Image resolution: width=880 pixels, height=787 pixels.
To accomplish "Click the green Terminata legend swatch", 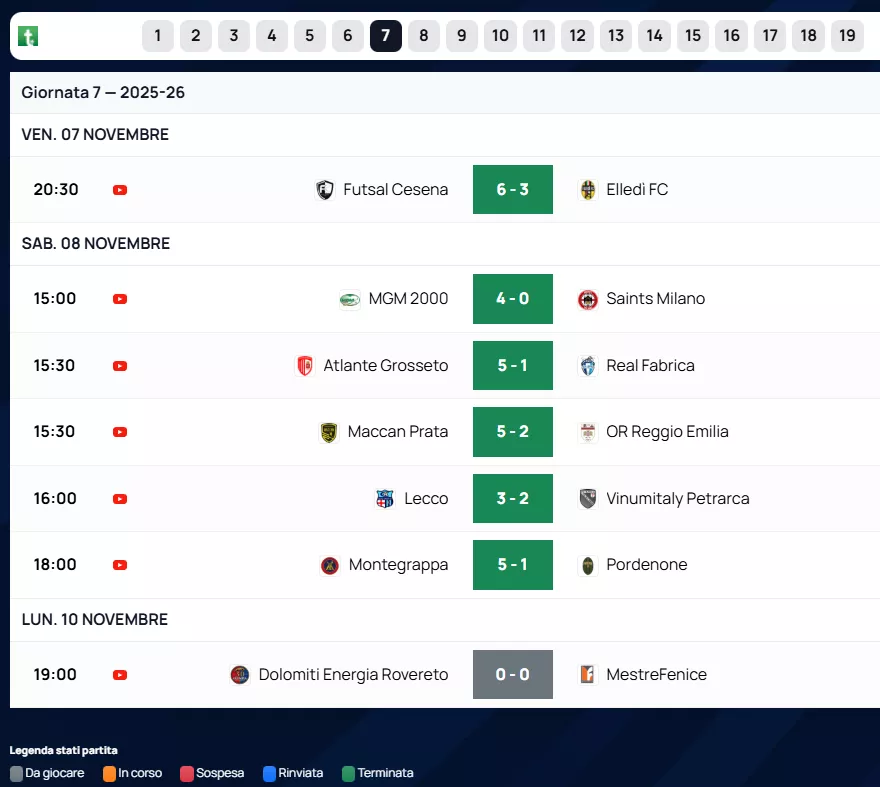I will pos(348,773).
